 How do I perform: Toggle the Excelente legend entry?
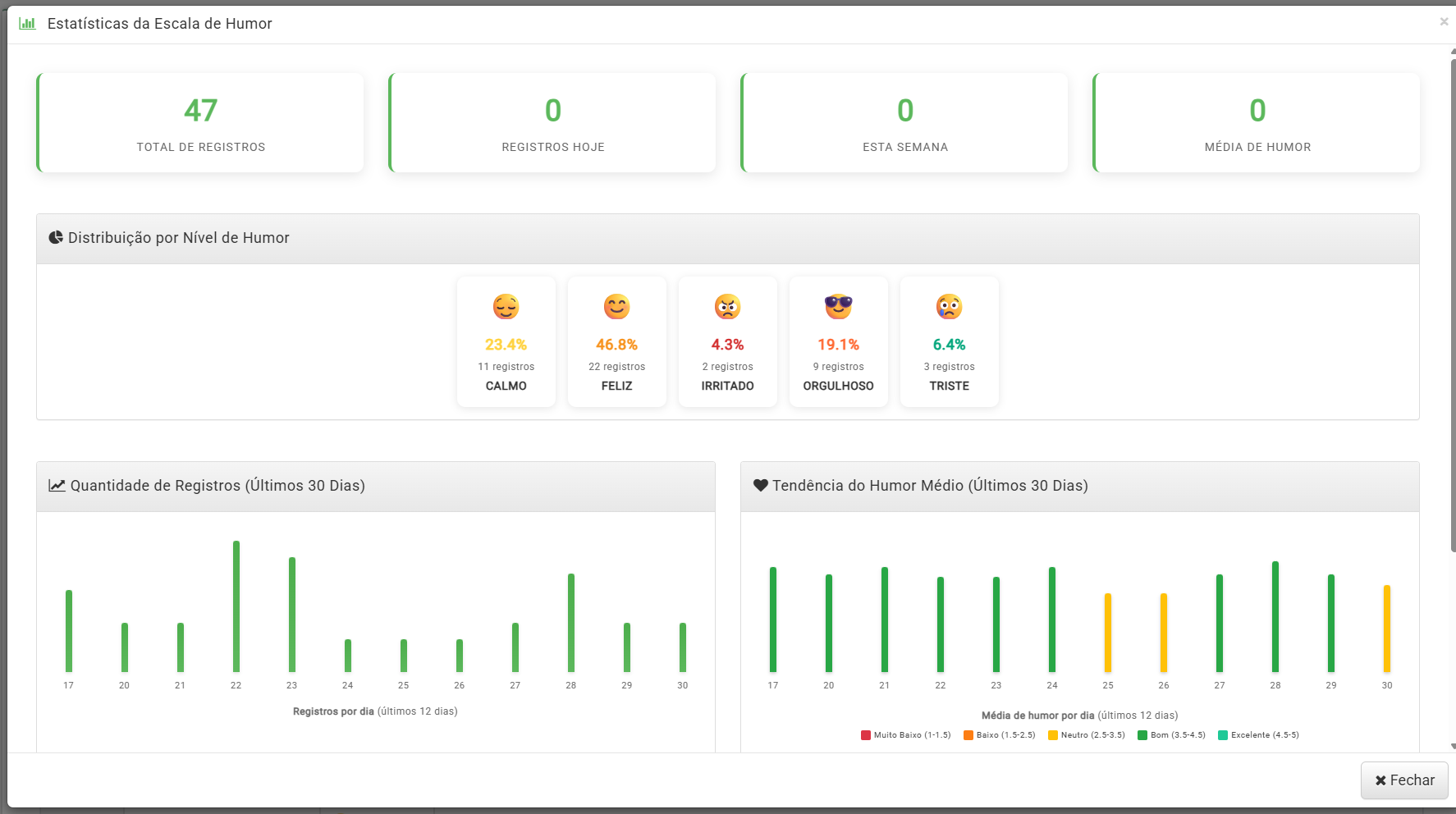[1259, 735]
